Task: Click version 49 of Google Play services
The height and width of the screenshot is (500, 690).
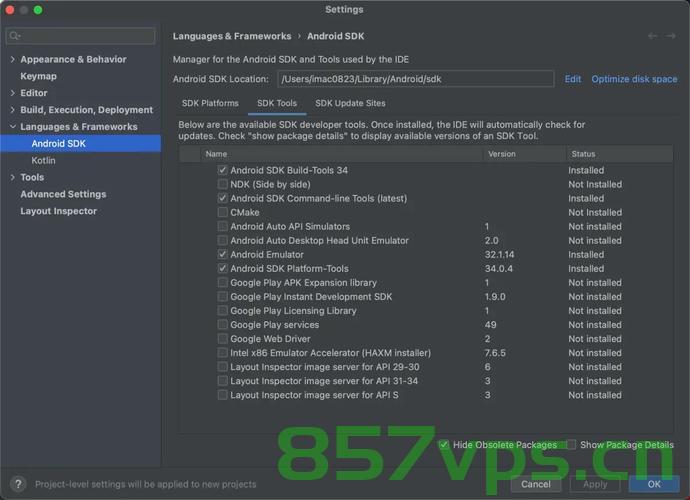Action: point(490,325)
